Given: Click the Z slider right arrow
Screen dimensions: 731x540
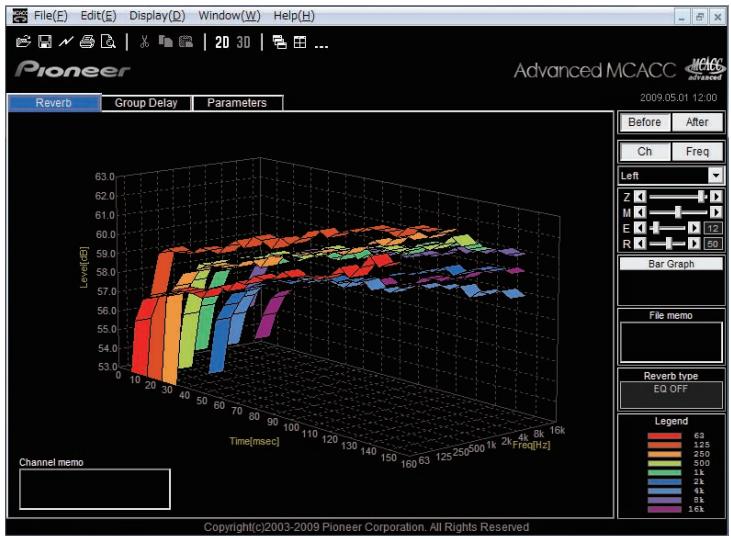Looking at the screenshot, I should coord(716,197).
